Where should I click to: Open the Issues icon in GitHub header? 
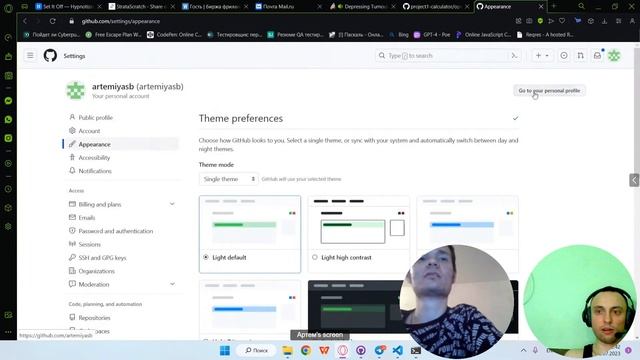click(x=564, y=56)
